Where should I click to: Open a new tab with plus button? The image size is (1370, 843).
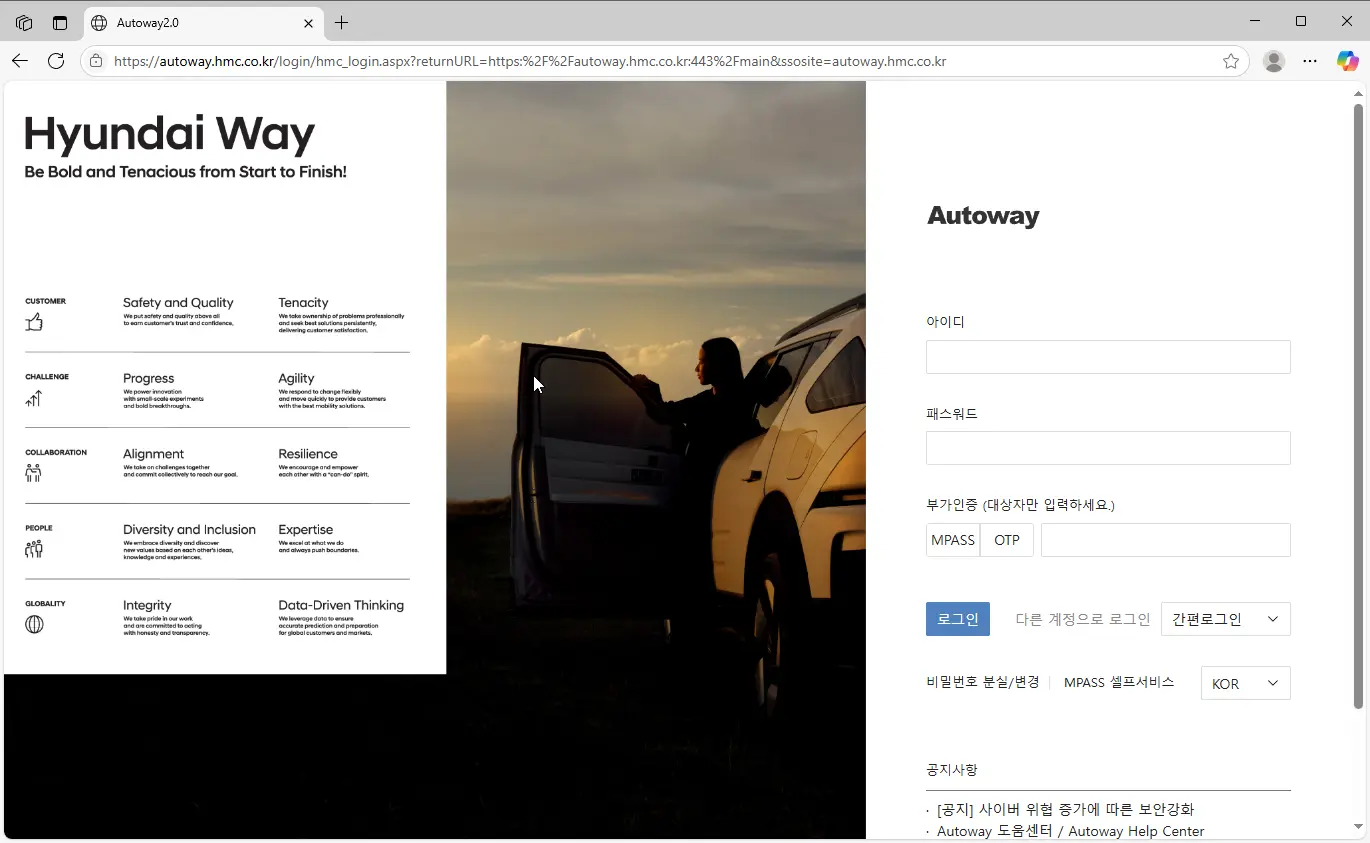pyautogui.click(x=341, y=22)
